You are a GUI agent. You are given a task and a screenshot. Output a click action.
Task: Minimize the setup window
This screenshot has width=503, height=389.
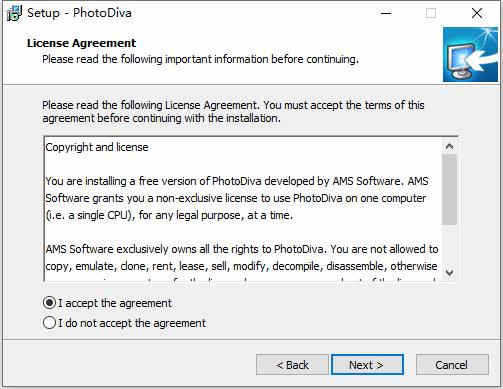386,13
